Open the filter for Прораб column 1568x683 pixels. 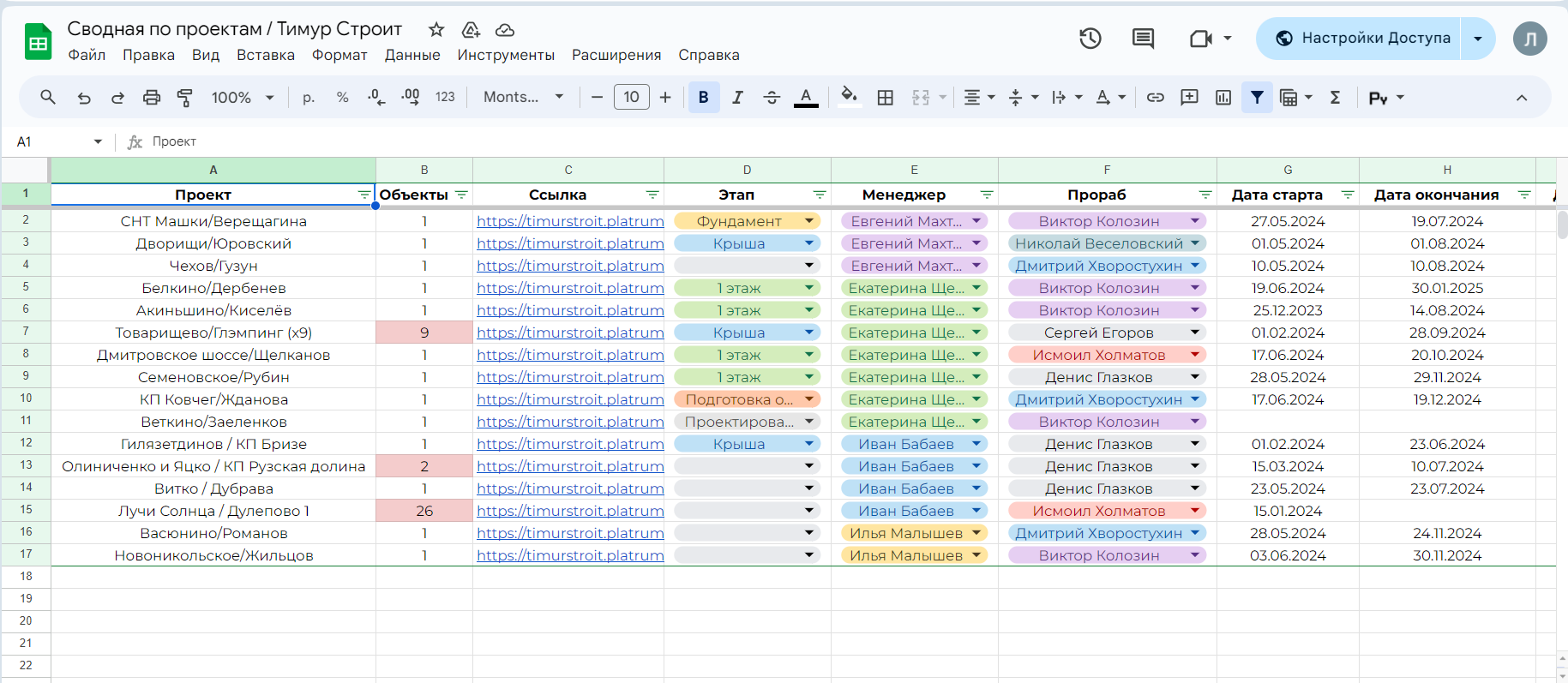click(x=1205, y=195)
